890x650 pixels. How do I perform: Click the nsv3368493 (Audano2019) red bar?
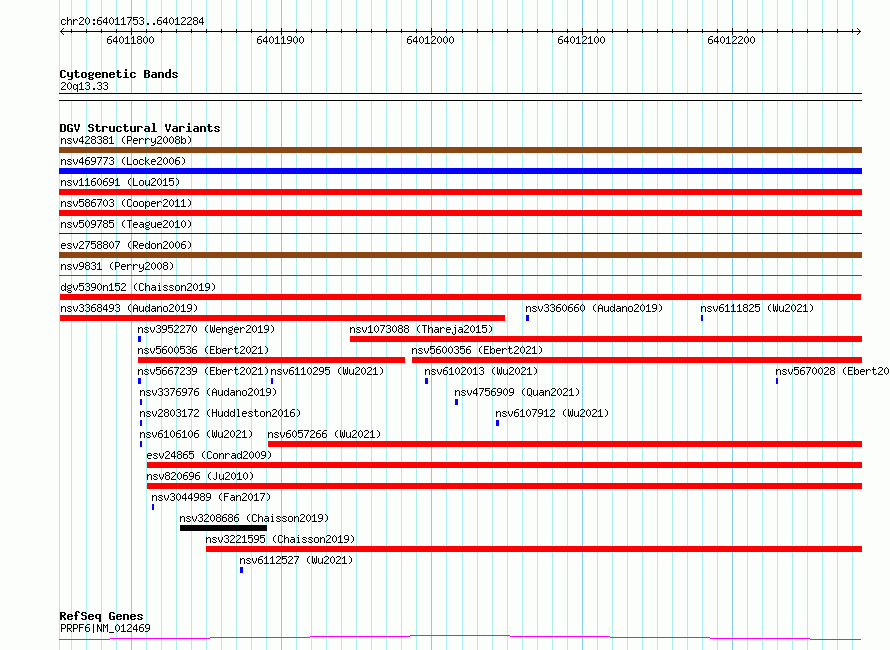[x=282, y=318]
